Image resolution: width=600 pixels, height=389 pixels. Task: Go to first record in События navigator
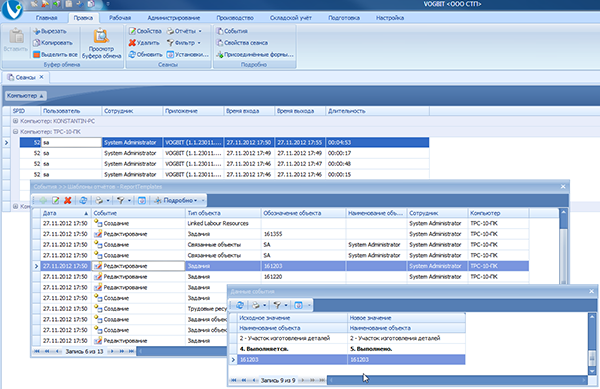tap(36, 351)
